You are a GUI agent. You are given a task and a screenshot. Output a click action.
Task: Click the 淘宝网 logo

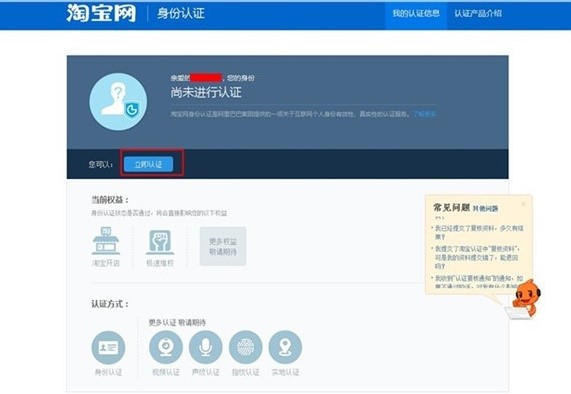coord(101,13)
